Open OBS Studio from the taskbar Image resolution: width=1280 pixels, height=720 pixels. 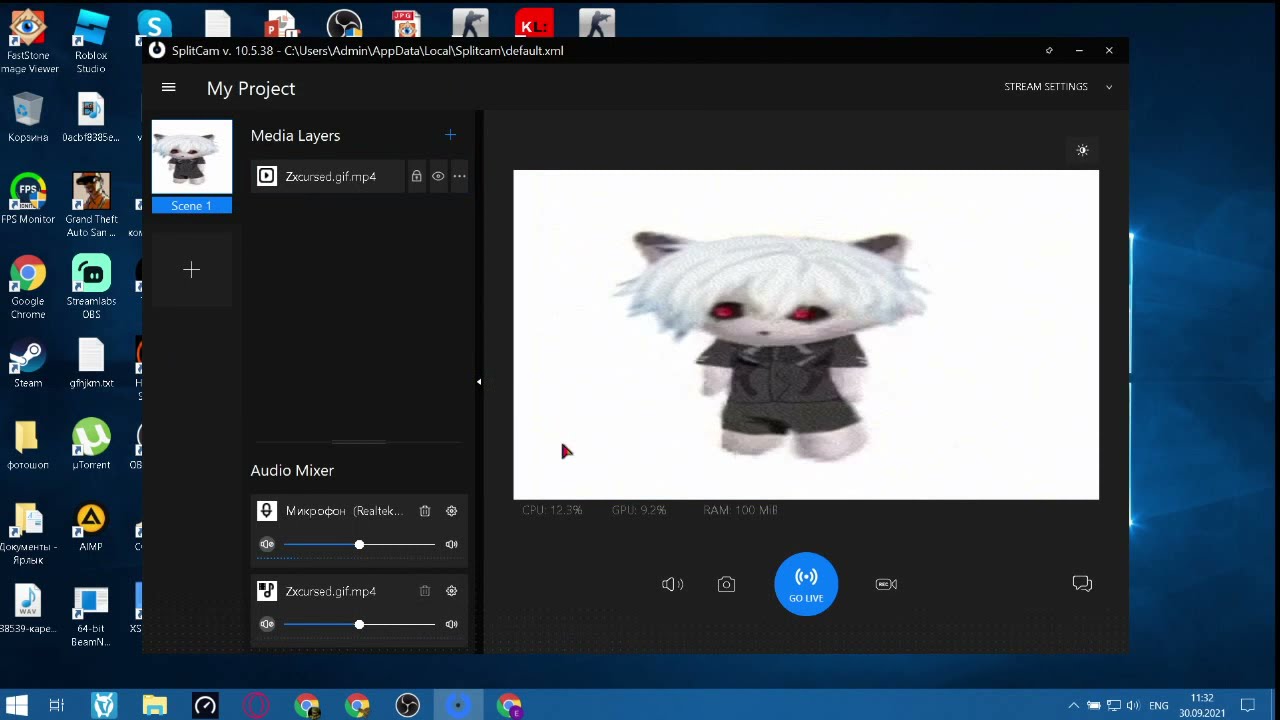[407, 705]
